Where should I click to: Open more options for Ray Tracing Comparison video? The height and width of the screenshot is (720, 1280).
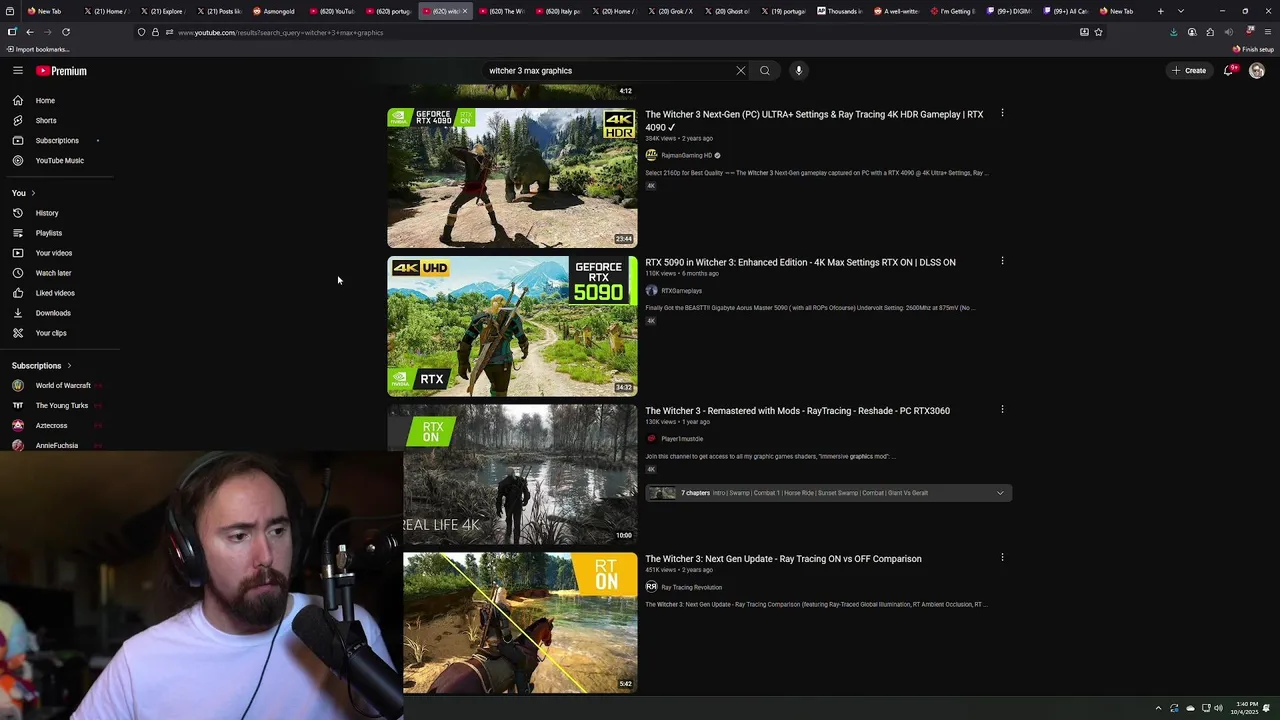1002,557
